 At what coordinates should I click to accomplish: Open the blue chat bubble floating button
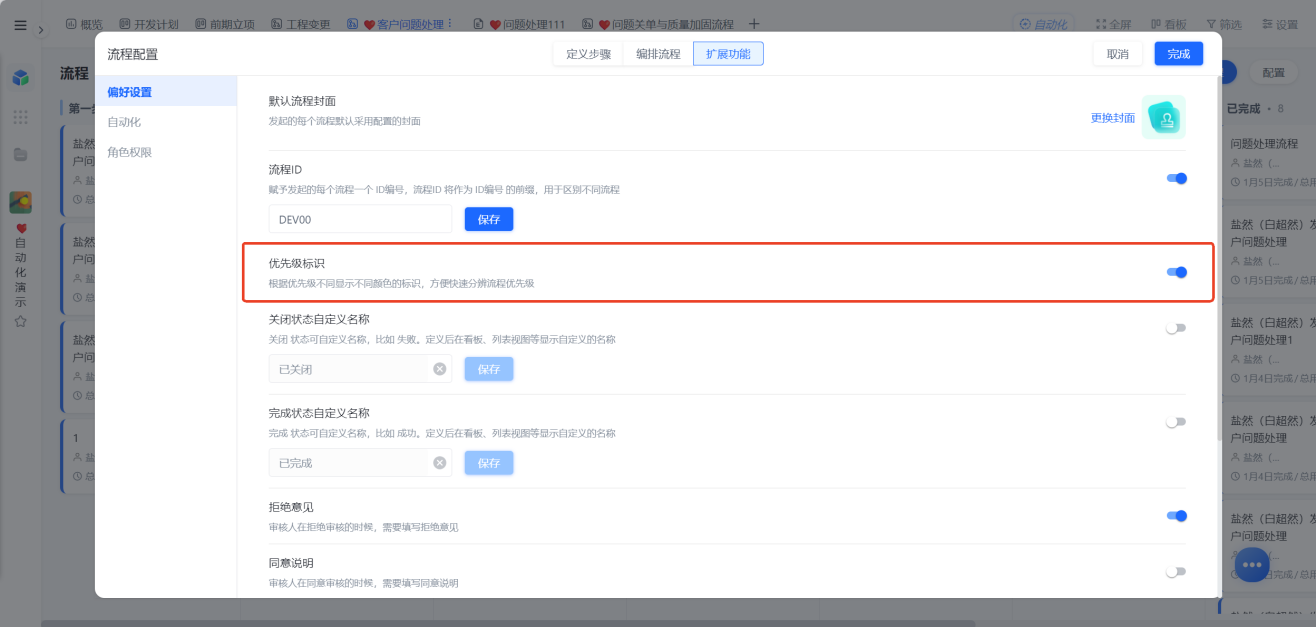coord(1252,565)
